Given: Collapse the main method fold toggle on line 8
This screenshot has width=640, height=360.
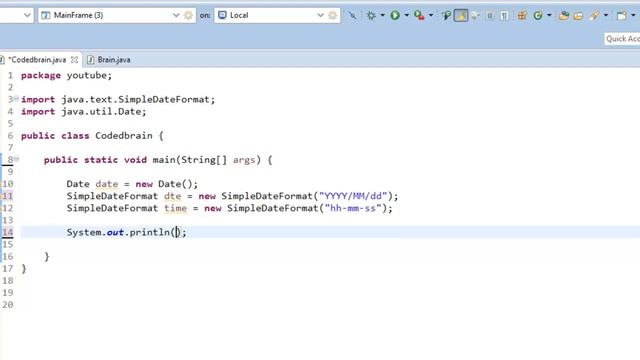Looking at the screenshot, I should [17, 159].
